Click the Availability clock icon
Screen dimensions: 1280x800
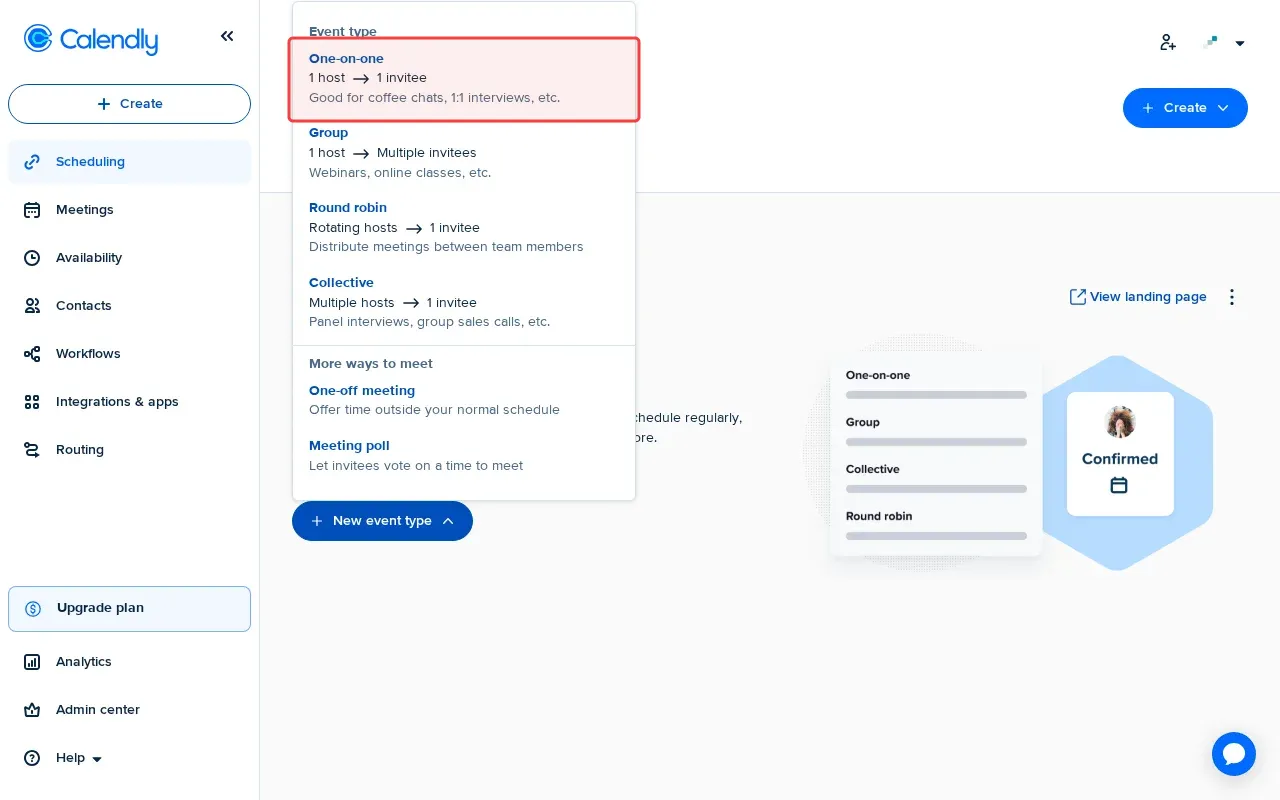(x=32, y=257)
